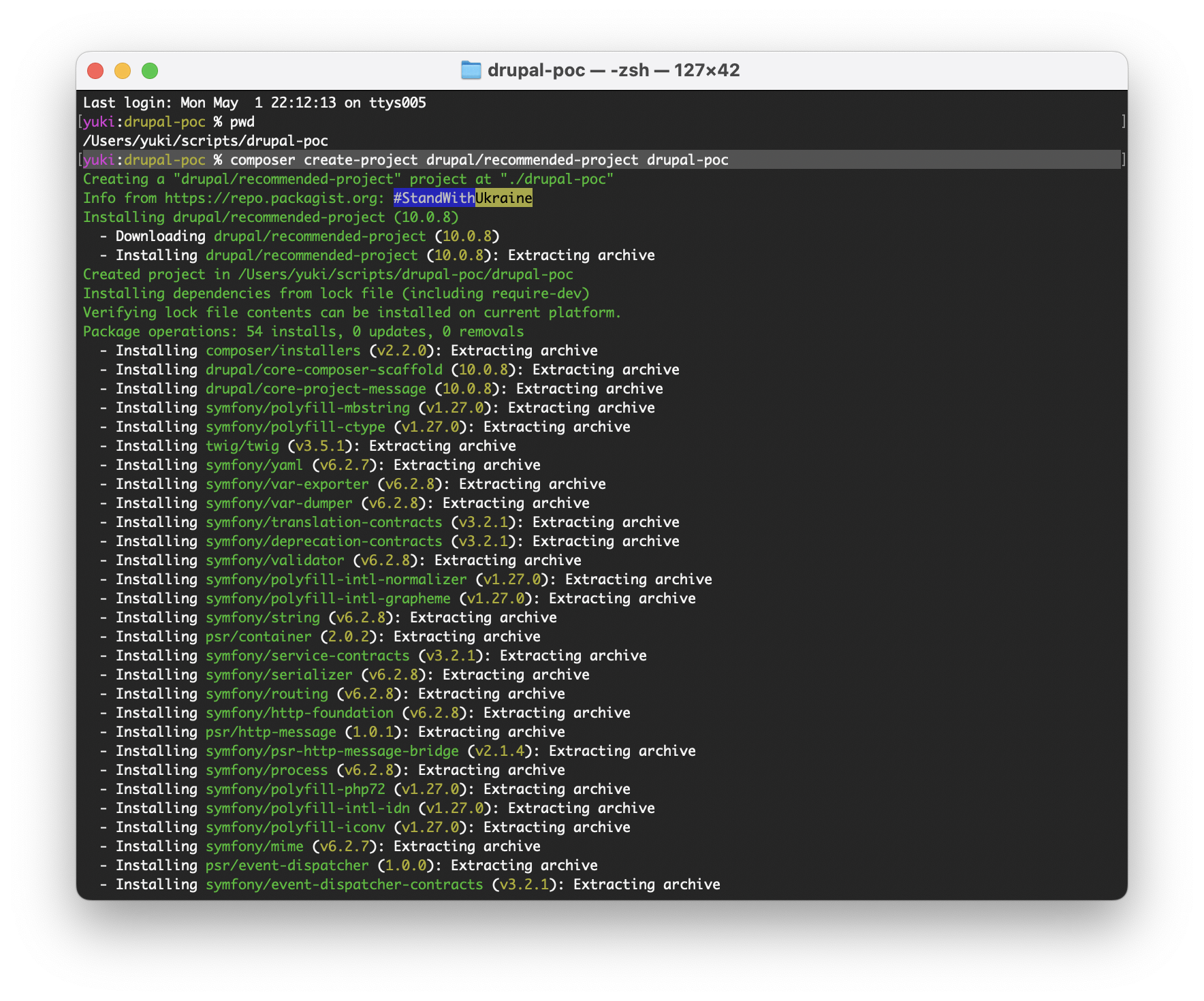1204x1001 pixels.
Task: Click symfony/service-contracts package name
Action: [x=308, y=656]
